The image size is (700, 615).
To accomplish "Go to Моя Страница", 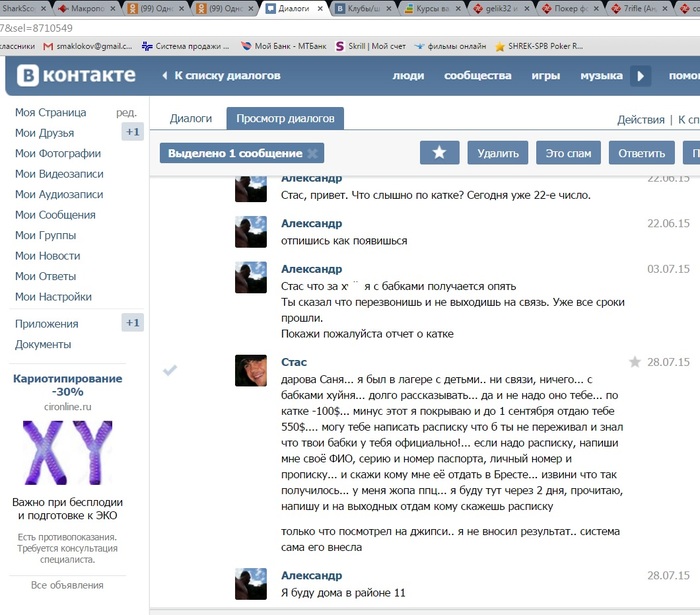I will pos(50,112).
